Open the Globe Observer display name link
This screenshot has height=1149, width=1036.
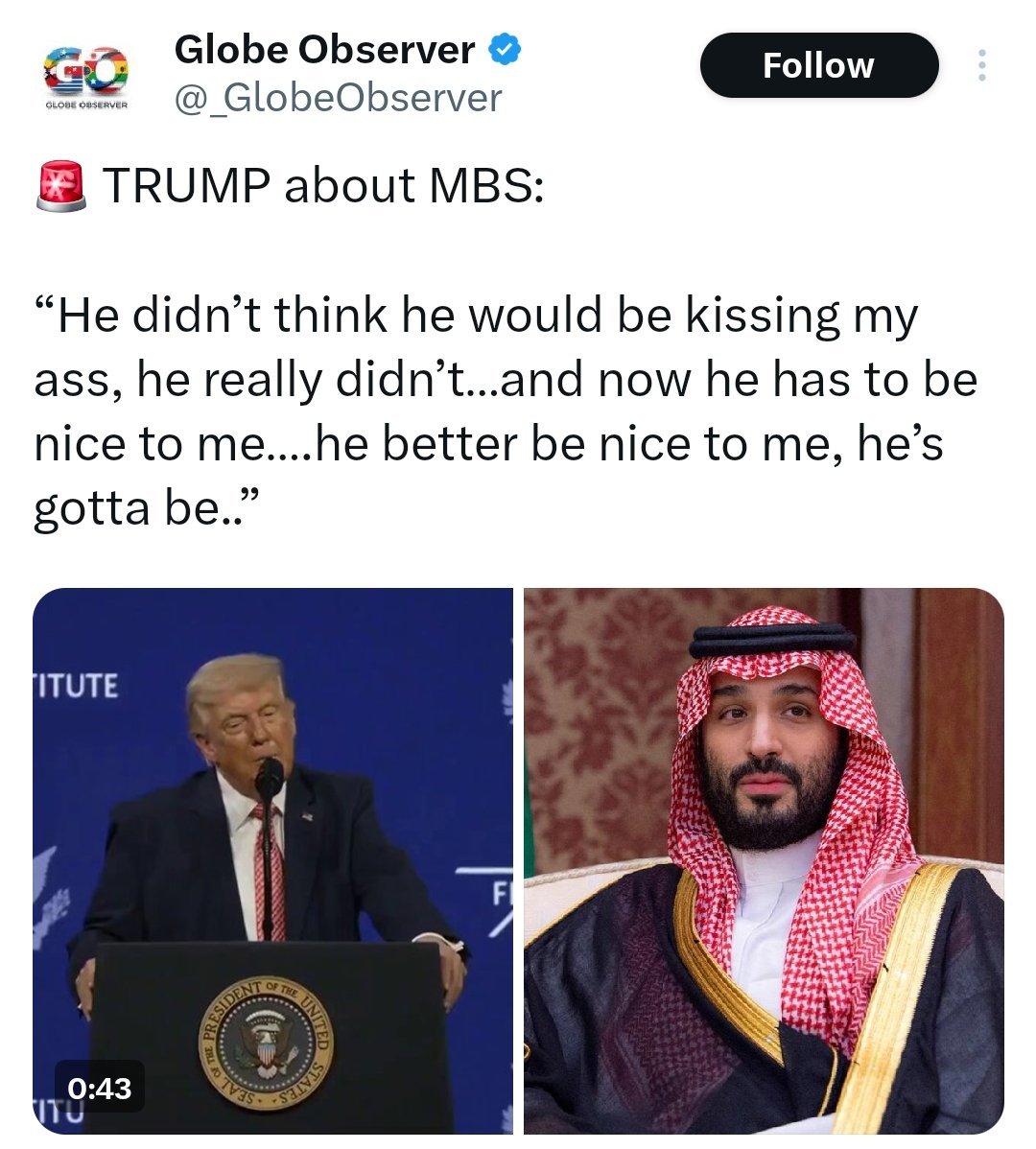324,50
